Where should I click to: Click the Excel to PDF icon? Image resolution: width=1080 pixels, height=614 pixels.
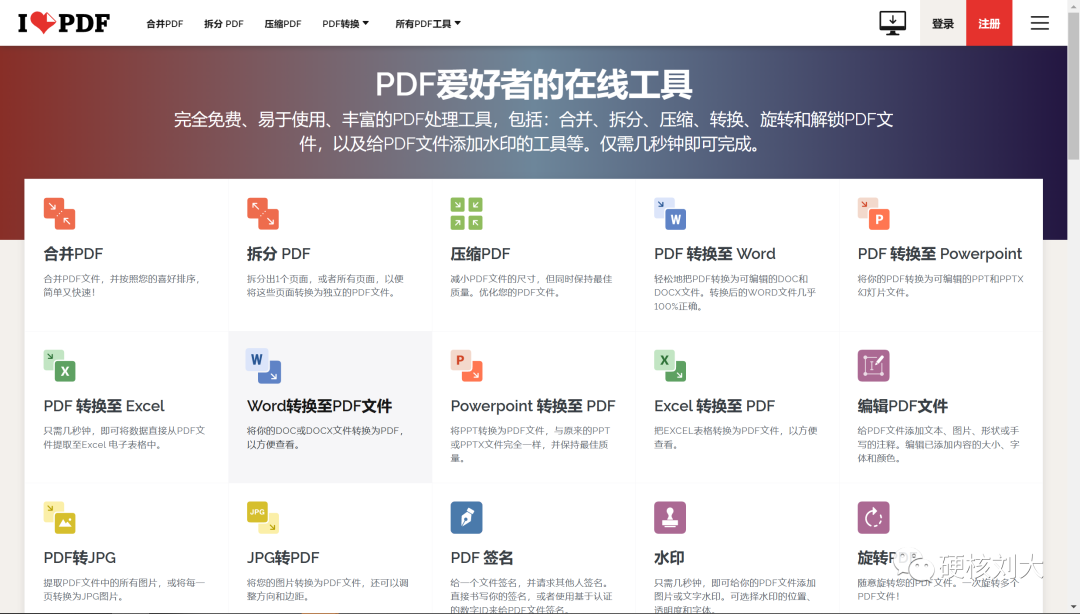pos(670,365)
